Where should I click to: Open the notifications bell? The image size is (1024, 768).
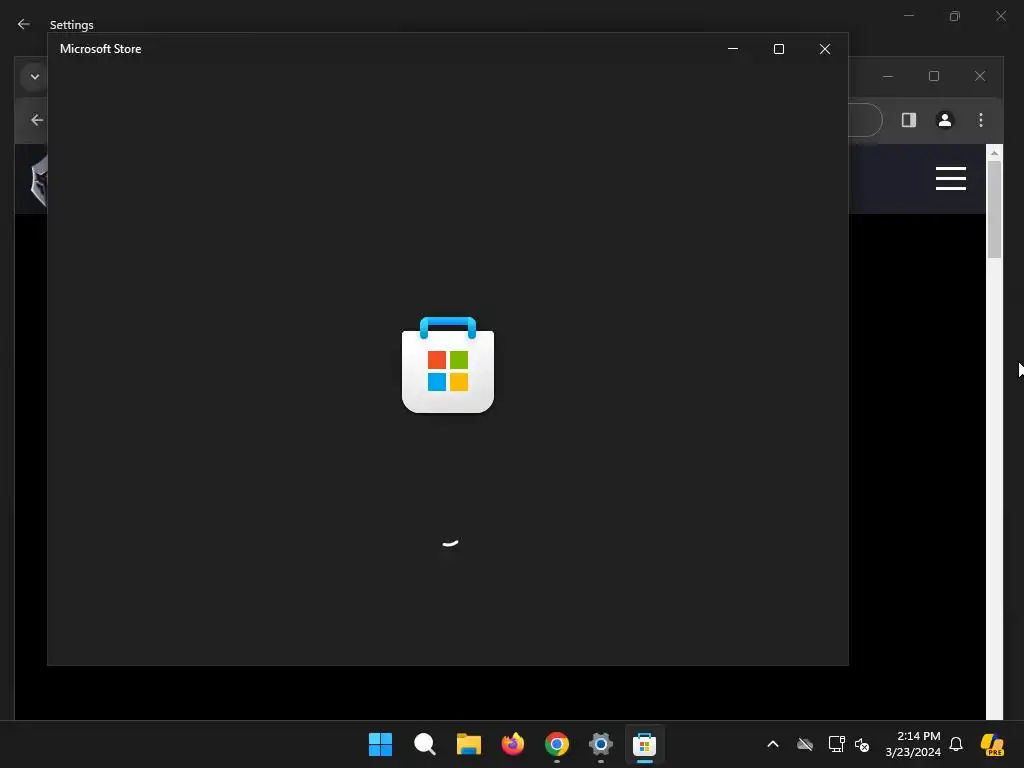[x=956, y=744]
